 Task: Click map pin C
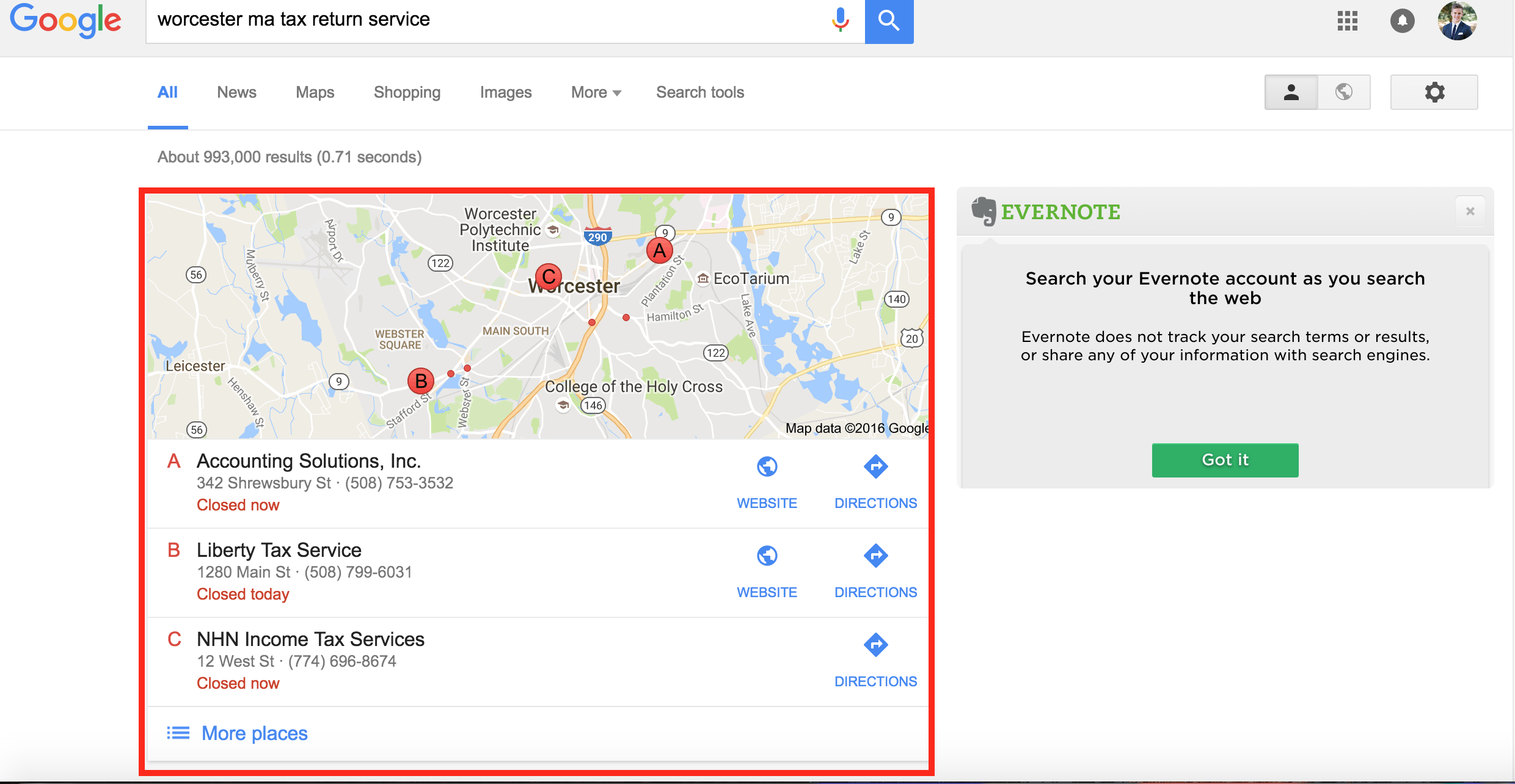549,277
